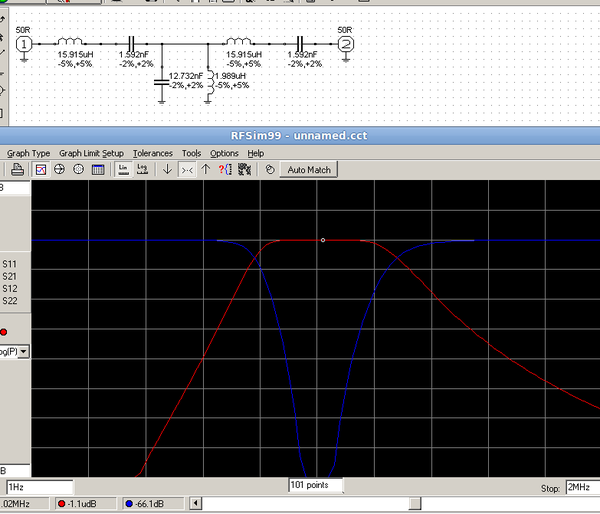The width and height of the screenshot is (600, 514).
Task: Select the polar plot icon
Action: (x=78, y=170)
